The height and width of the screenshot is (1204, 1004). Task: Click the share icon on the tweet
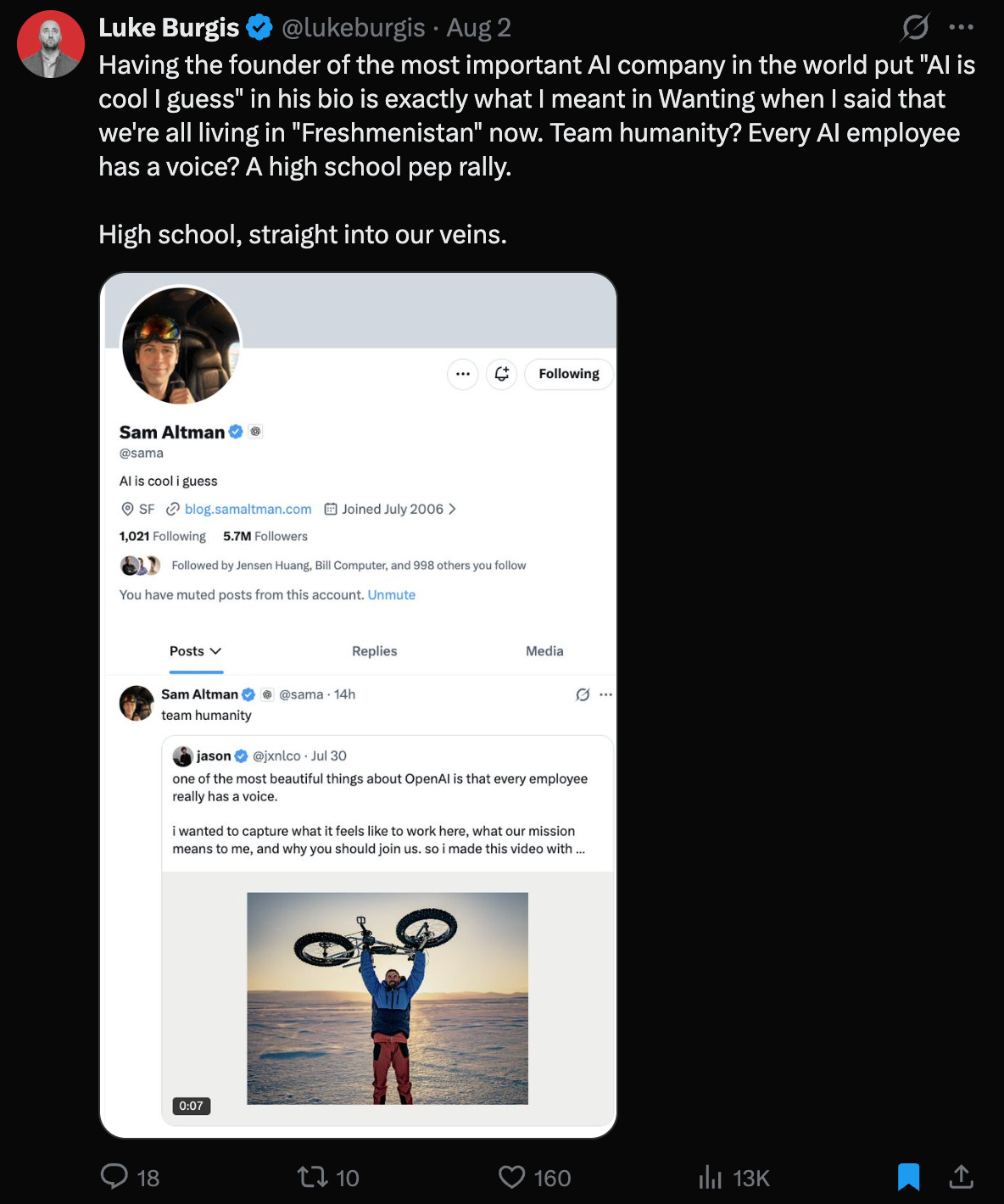pyautogui.click(x=961, y=1177)
